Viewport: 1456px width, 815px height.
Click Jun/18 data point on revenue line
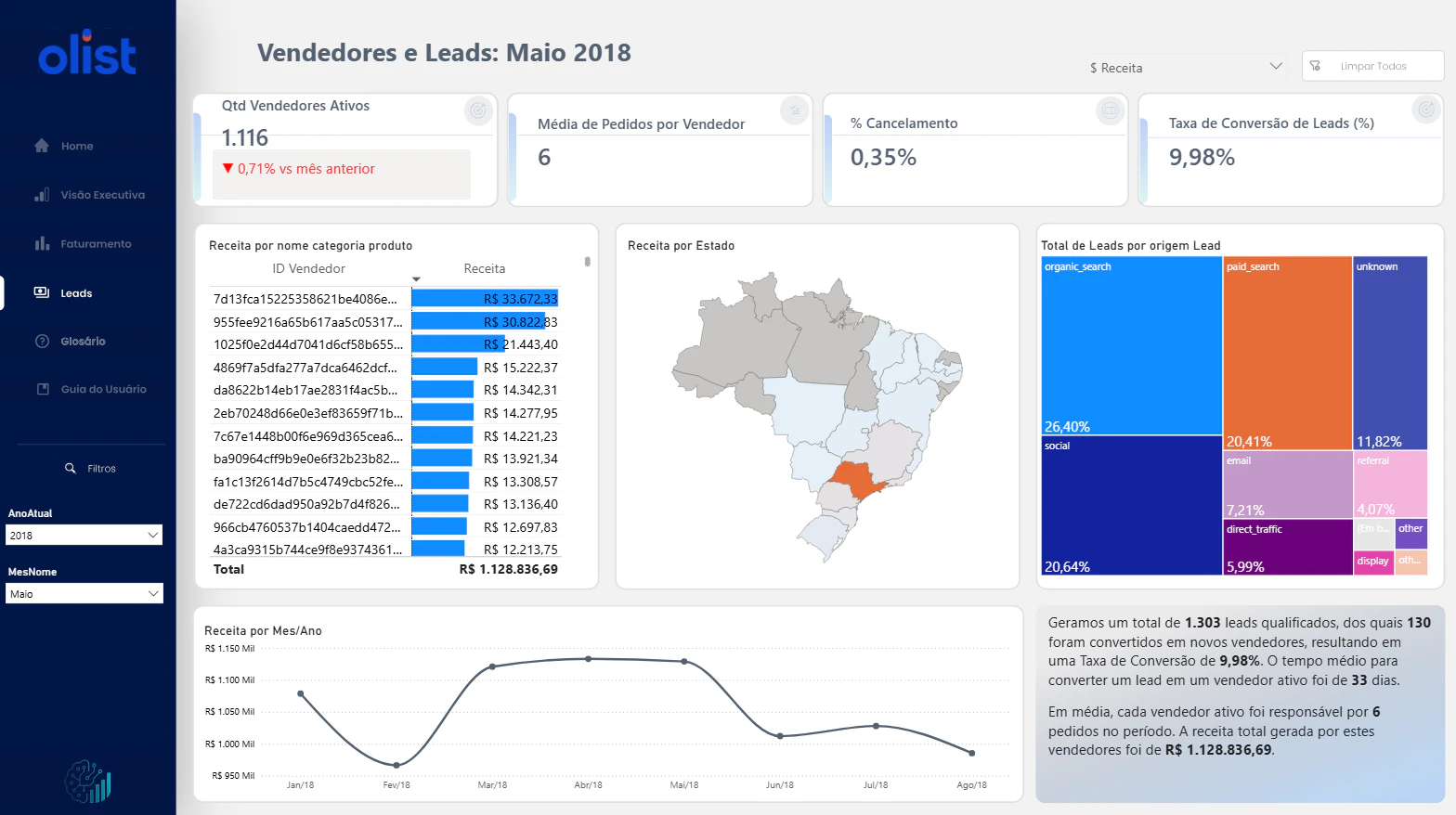pyautogui.click(x=780, y=736)
